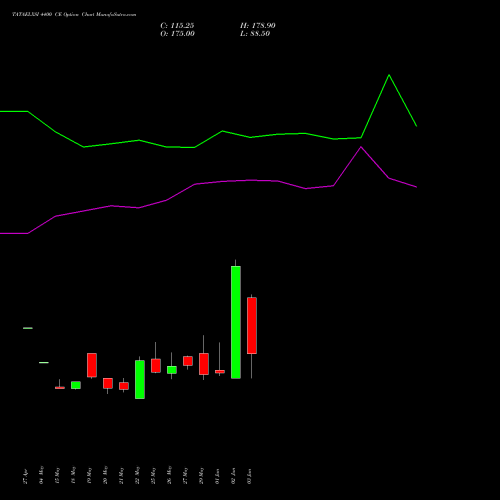Viewport: 500px width, 500px height.
Task: Click the 18 May date label
Action: (74, 475)
